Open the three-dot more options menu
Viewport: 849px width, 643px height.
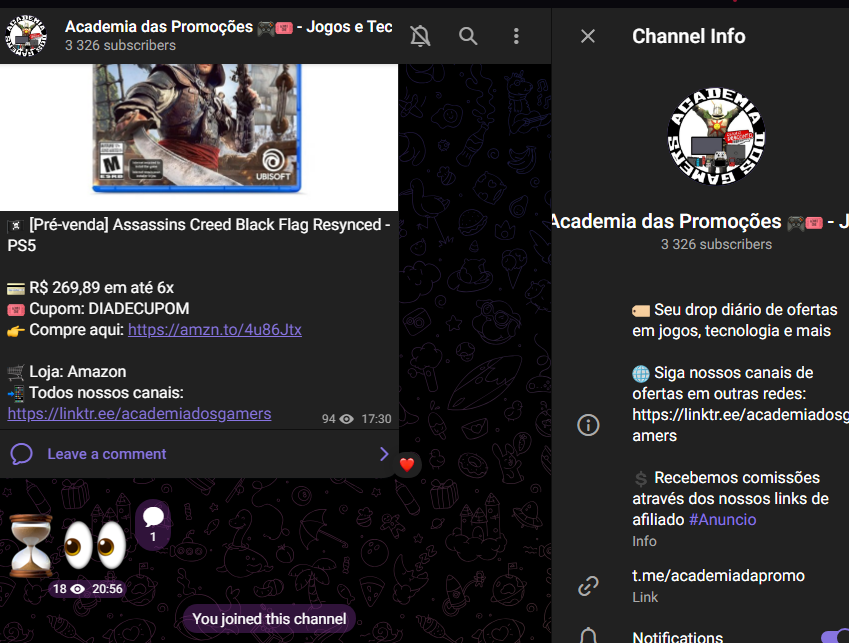516,36
